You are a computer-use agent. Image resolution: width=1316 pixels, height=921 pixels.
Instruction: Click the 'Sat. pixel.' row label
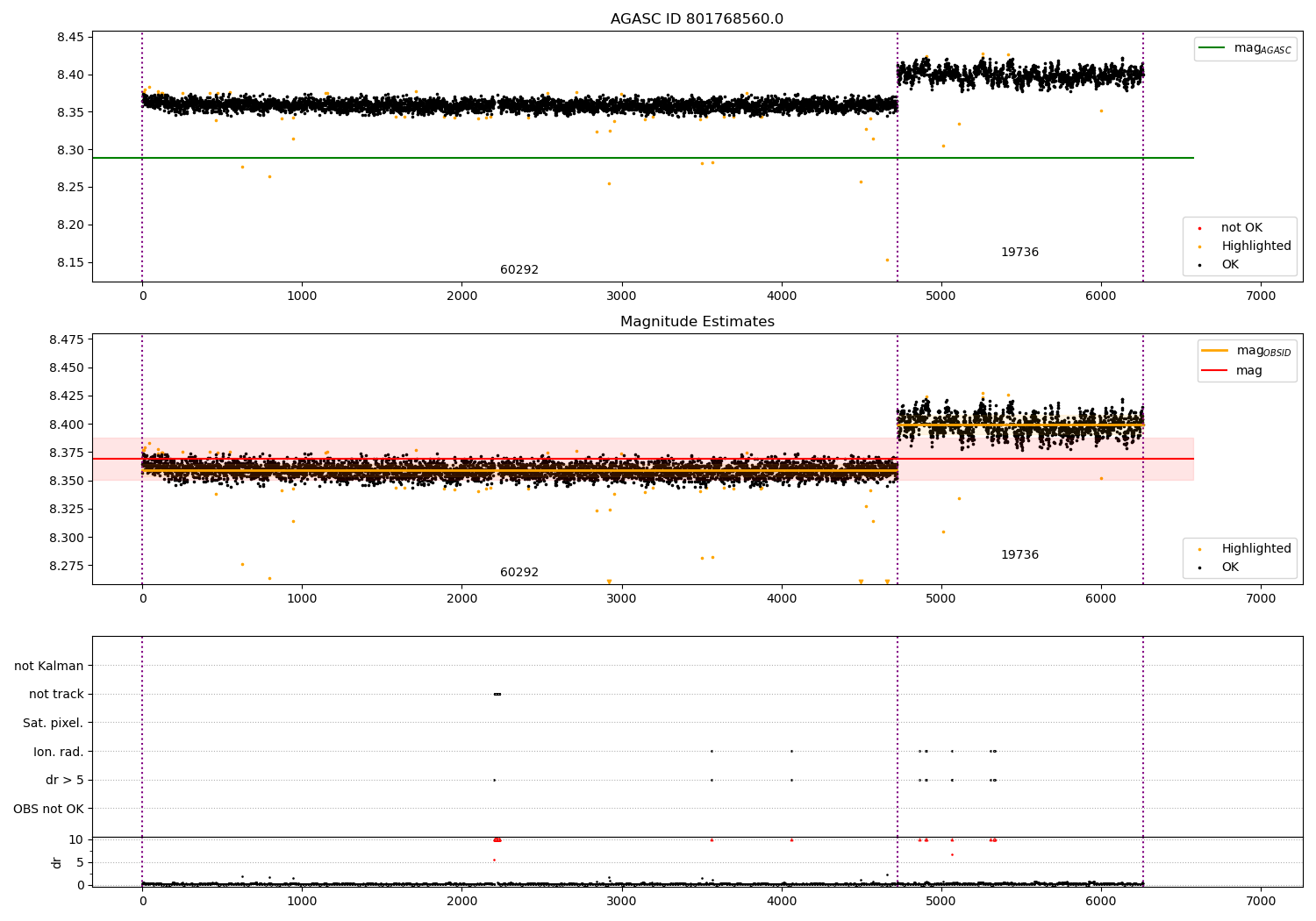[54, 724]
